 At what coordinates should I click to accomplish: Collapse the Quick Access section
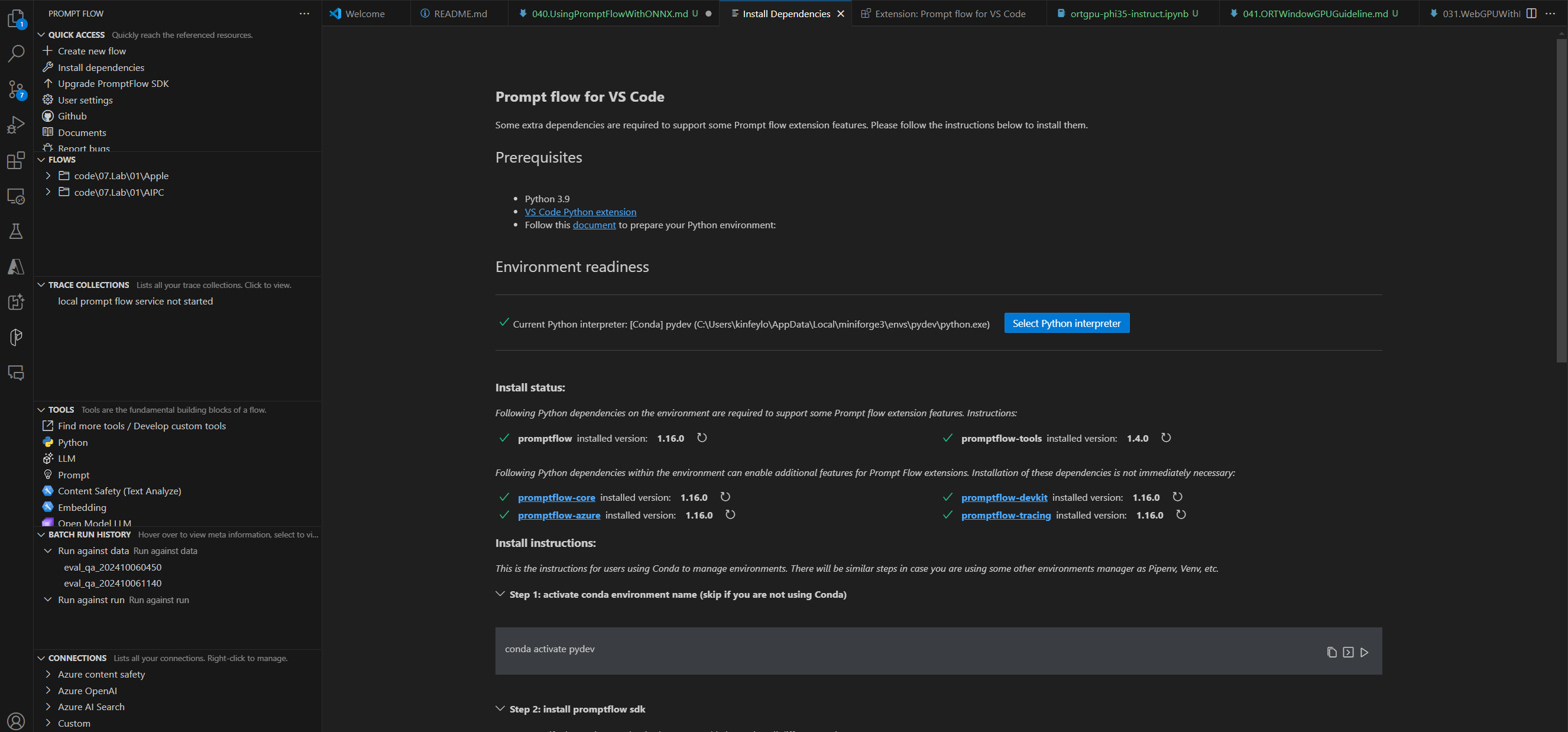pyautogui.click(x=41, y=35)
